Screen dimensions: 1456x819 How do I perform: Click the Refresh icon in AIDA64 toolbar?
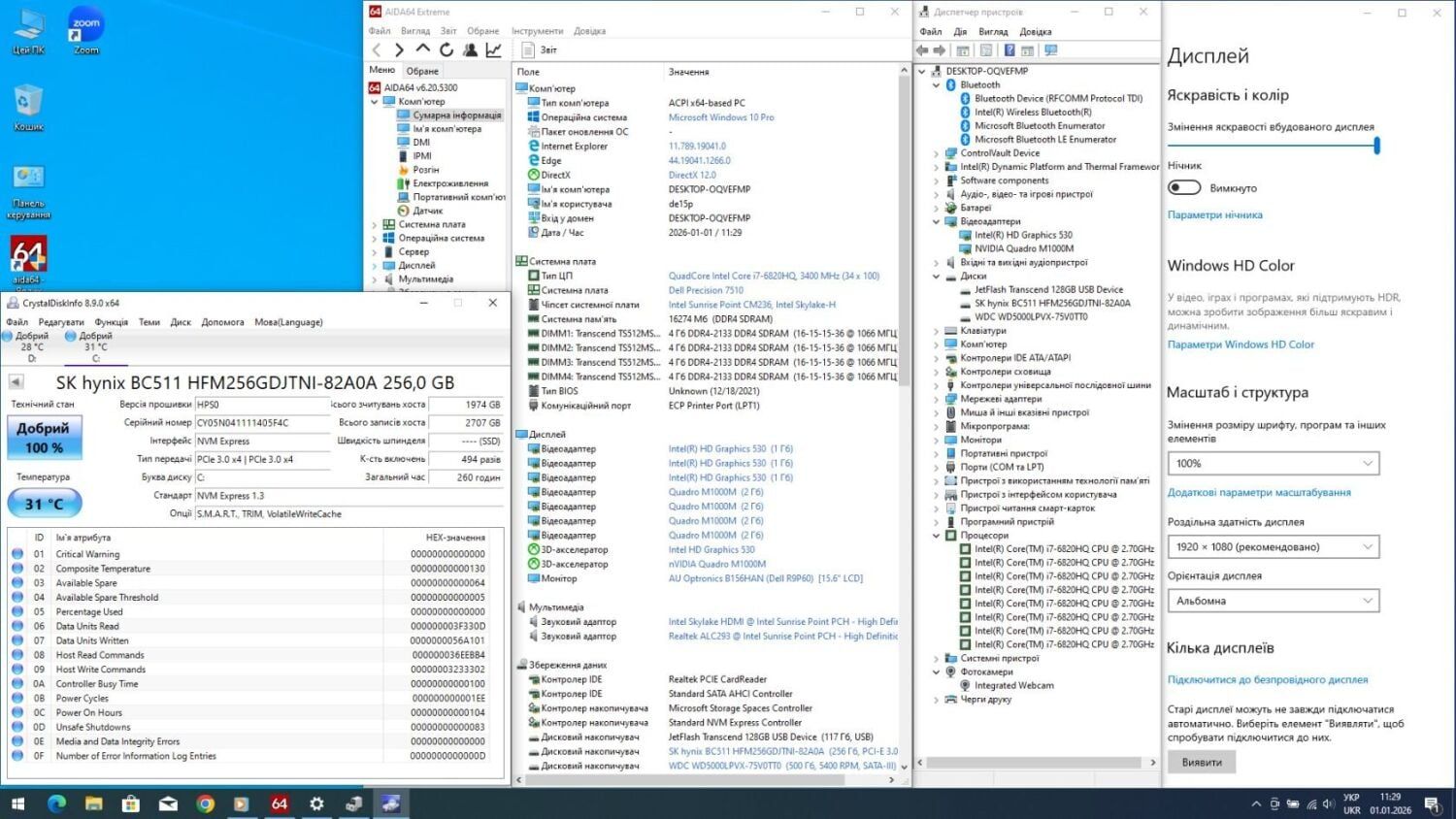tap(447, 49)
